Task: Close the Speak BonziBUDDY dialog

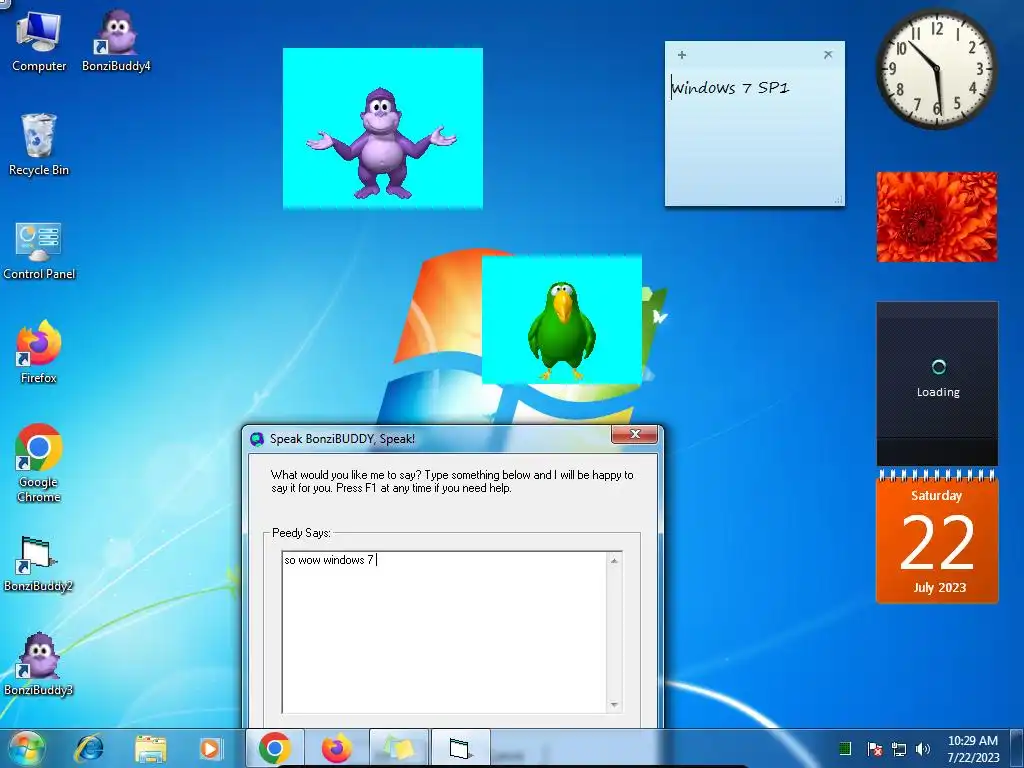Action: pyautogui.click(x=634, y=434)
